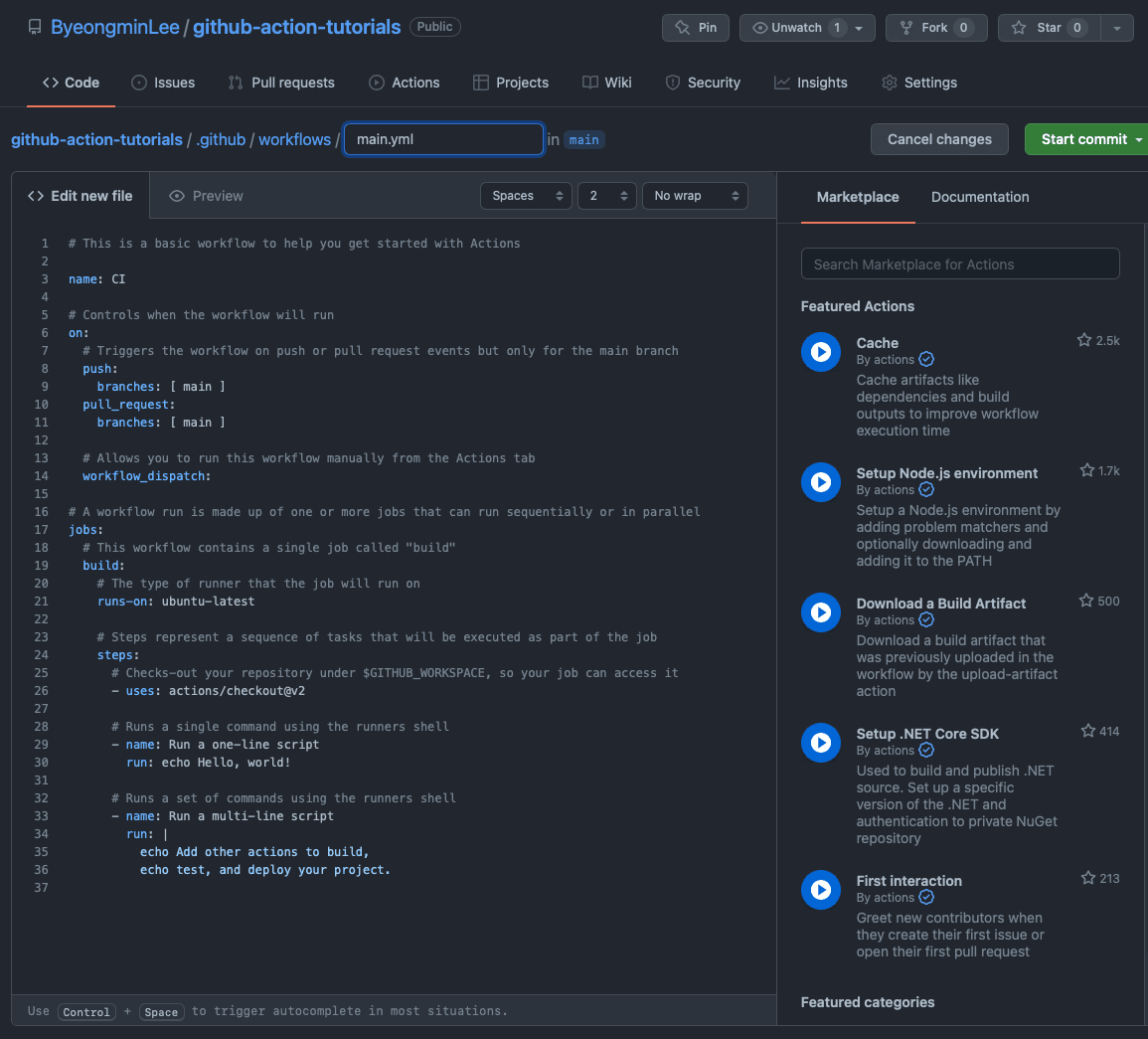Open the Code tab
This screenshot has width=1148, height=1039.
pos(71,83)
